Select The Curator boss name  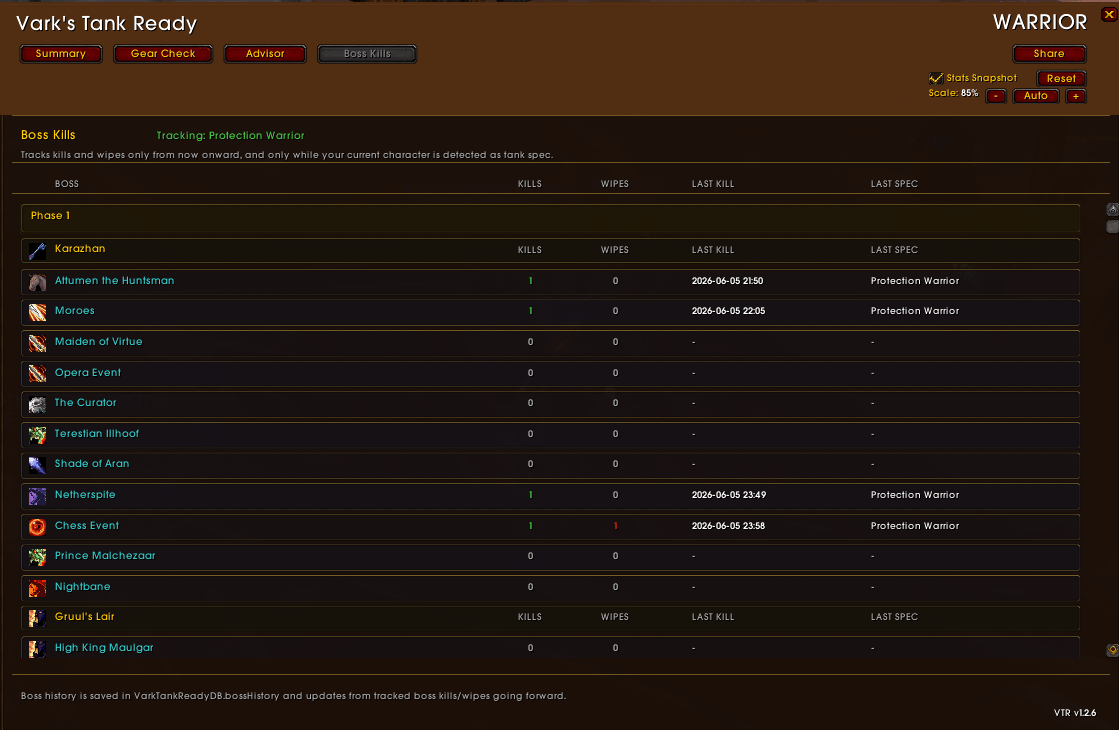(x=85, y=402)
